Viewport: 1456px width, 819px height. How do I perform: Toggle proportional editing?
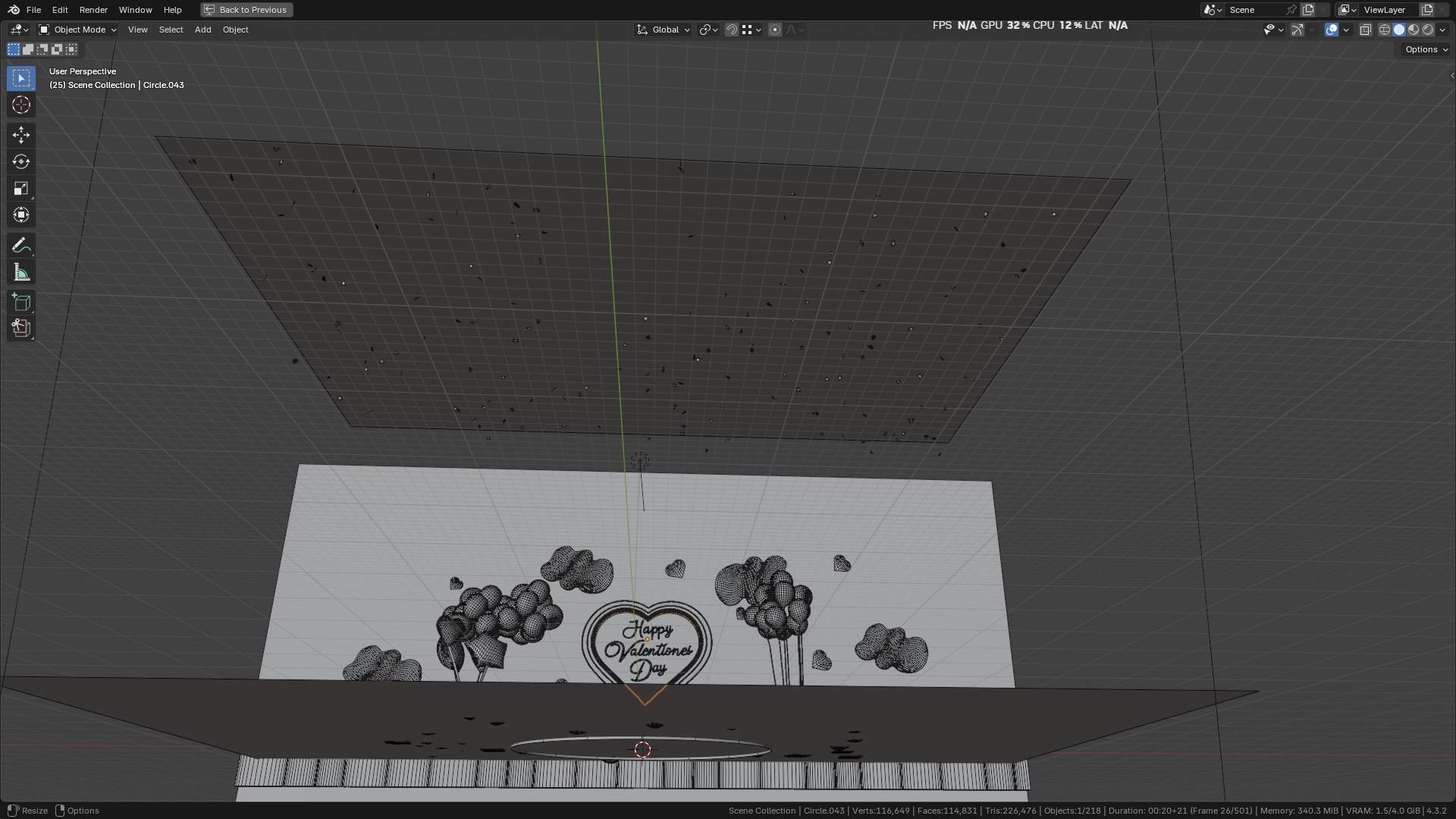pyautogui.click(x=775, y=30)
